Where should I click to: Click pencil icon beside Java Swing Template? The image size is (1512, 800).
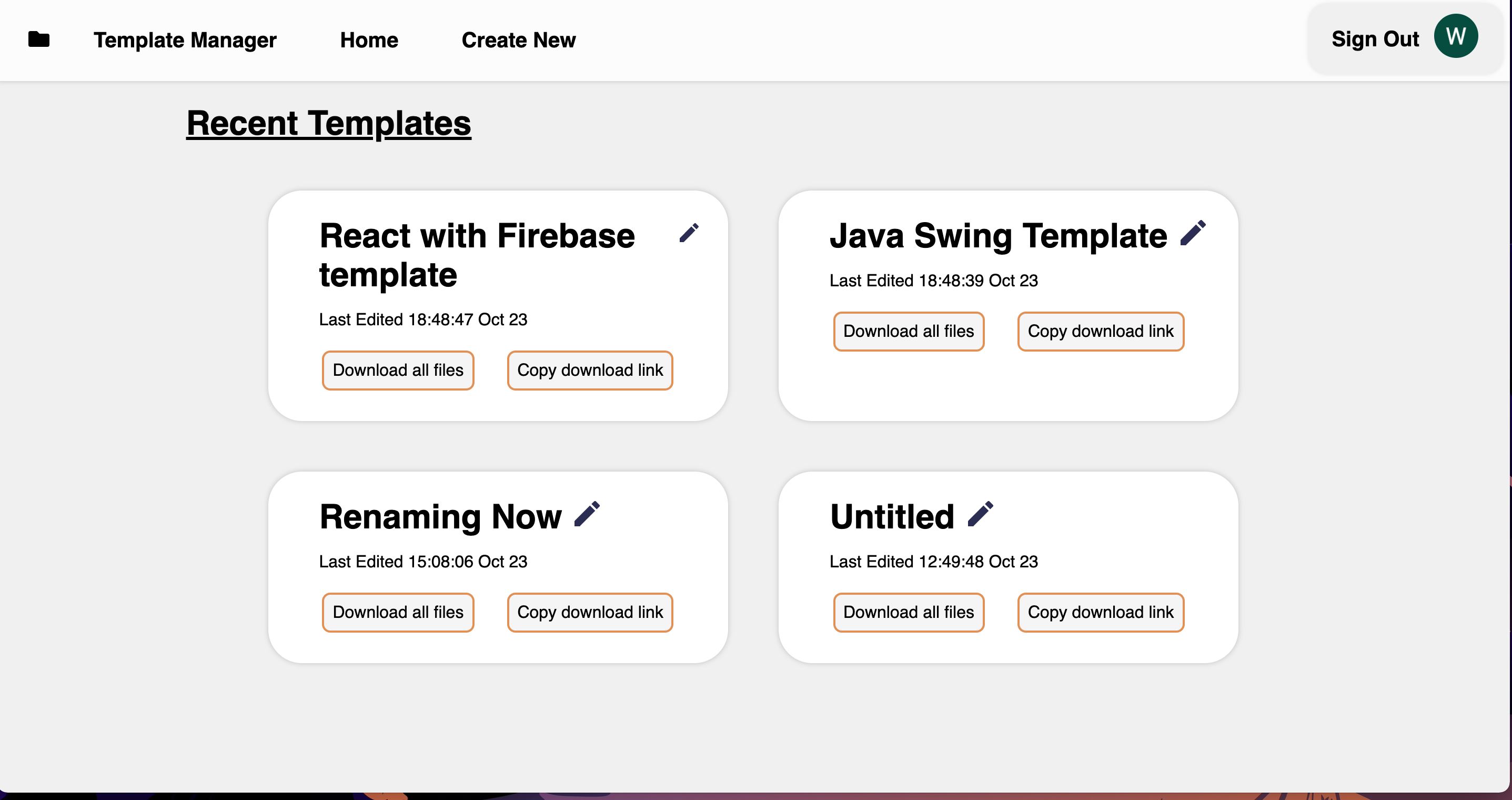[1193, 233]
